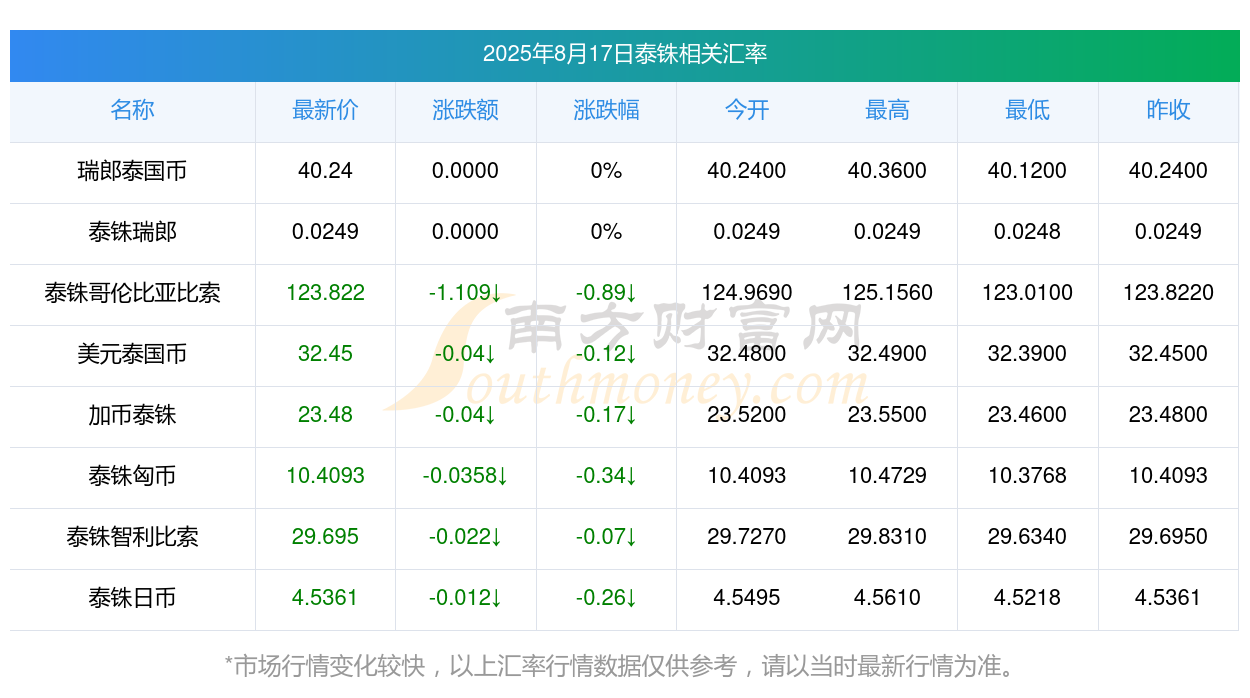Click the 瑞郎泰国币 row name
1250x698 pixels.
(132, 171)
